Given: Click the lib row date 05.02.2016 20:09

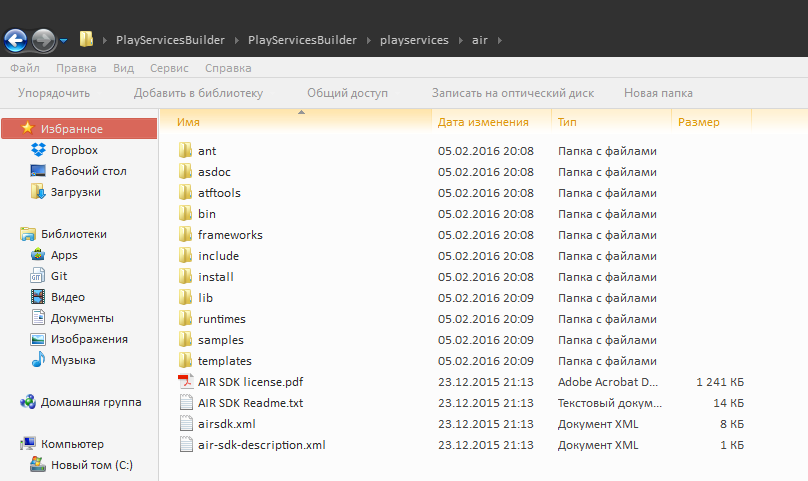Looking at the screenshot, I should tap(486, 298).
